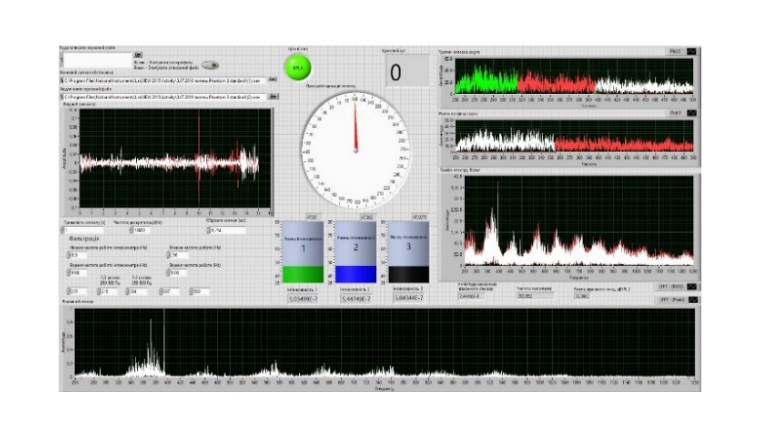763x442 pixels.
Task: Click the upper intensimeter frequency field
Action: tap(79, 273)
